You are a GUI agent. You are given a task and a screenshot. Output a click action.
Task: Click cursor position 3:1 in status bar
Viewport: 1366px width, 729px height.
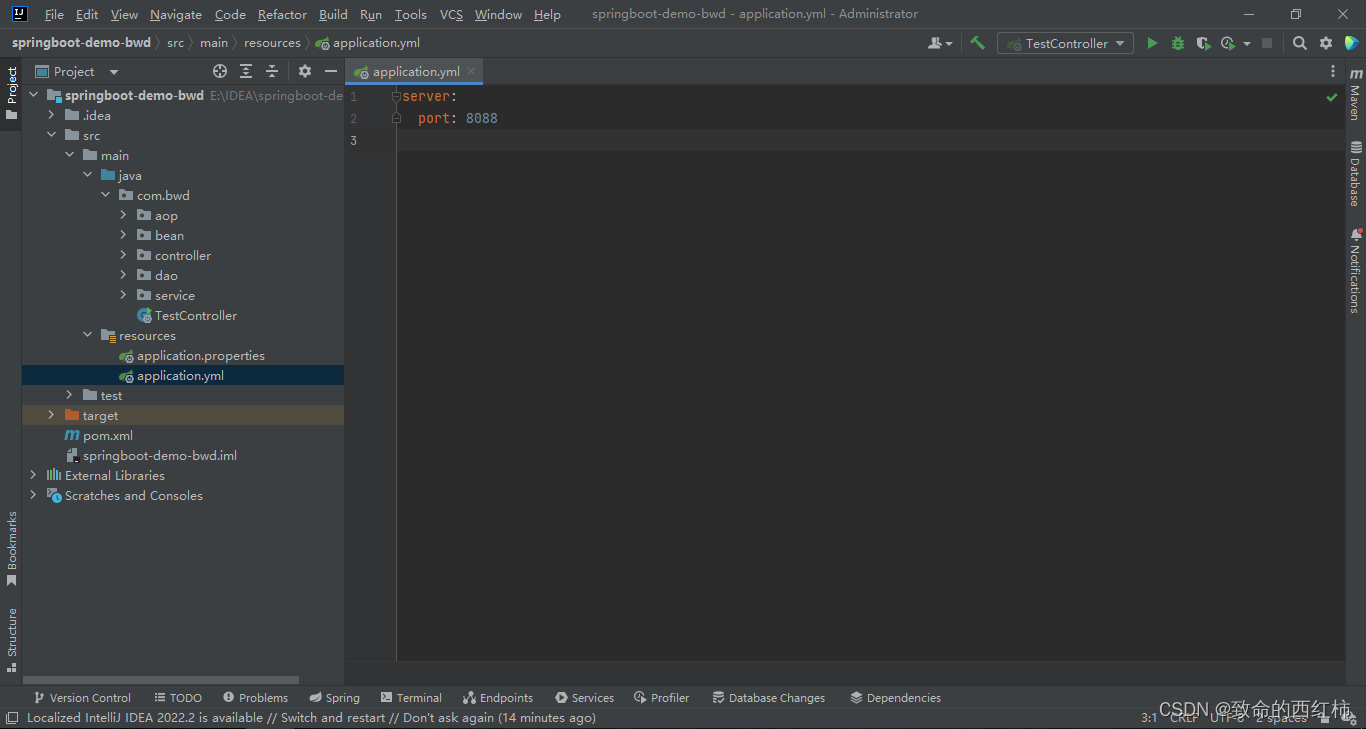pyautogui.click(x=1149, y=718)
